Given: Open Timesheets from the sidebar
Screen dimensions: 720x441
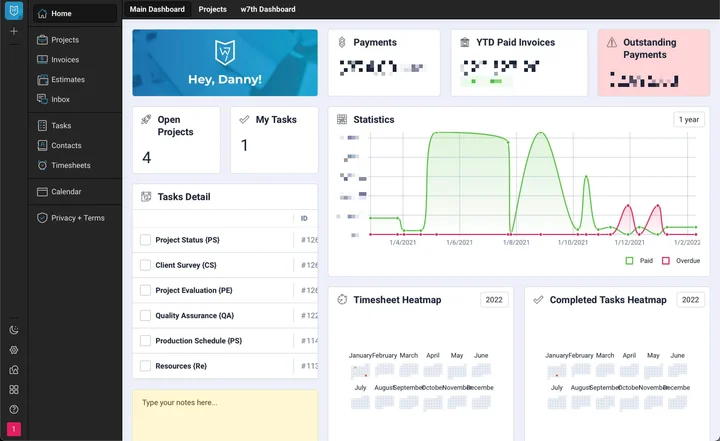Looking at the screenshot, I should 69,165.
